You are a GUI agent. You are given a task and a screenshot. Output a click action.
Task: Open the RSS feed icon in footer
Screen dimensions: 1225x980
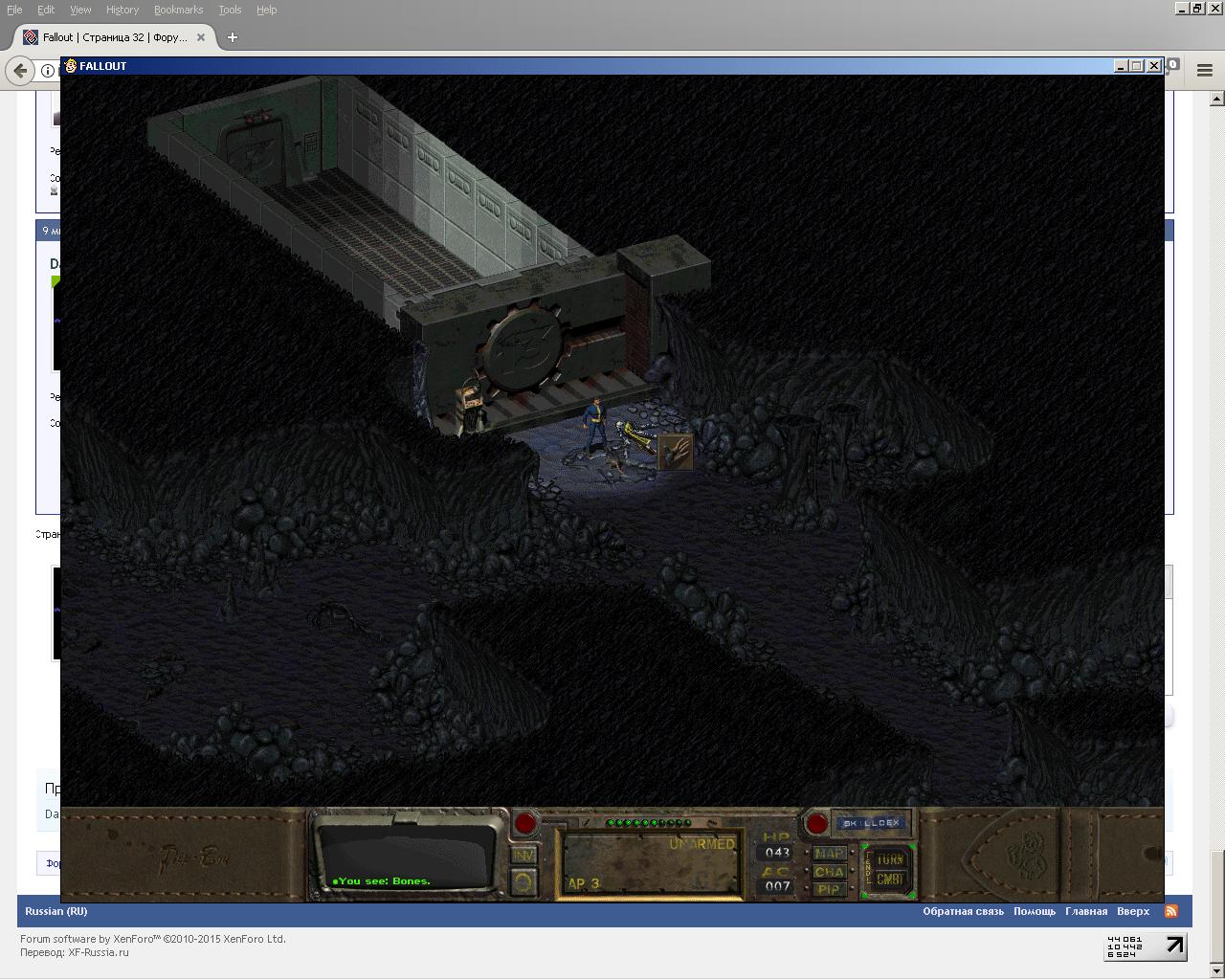(1170, 911)
